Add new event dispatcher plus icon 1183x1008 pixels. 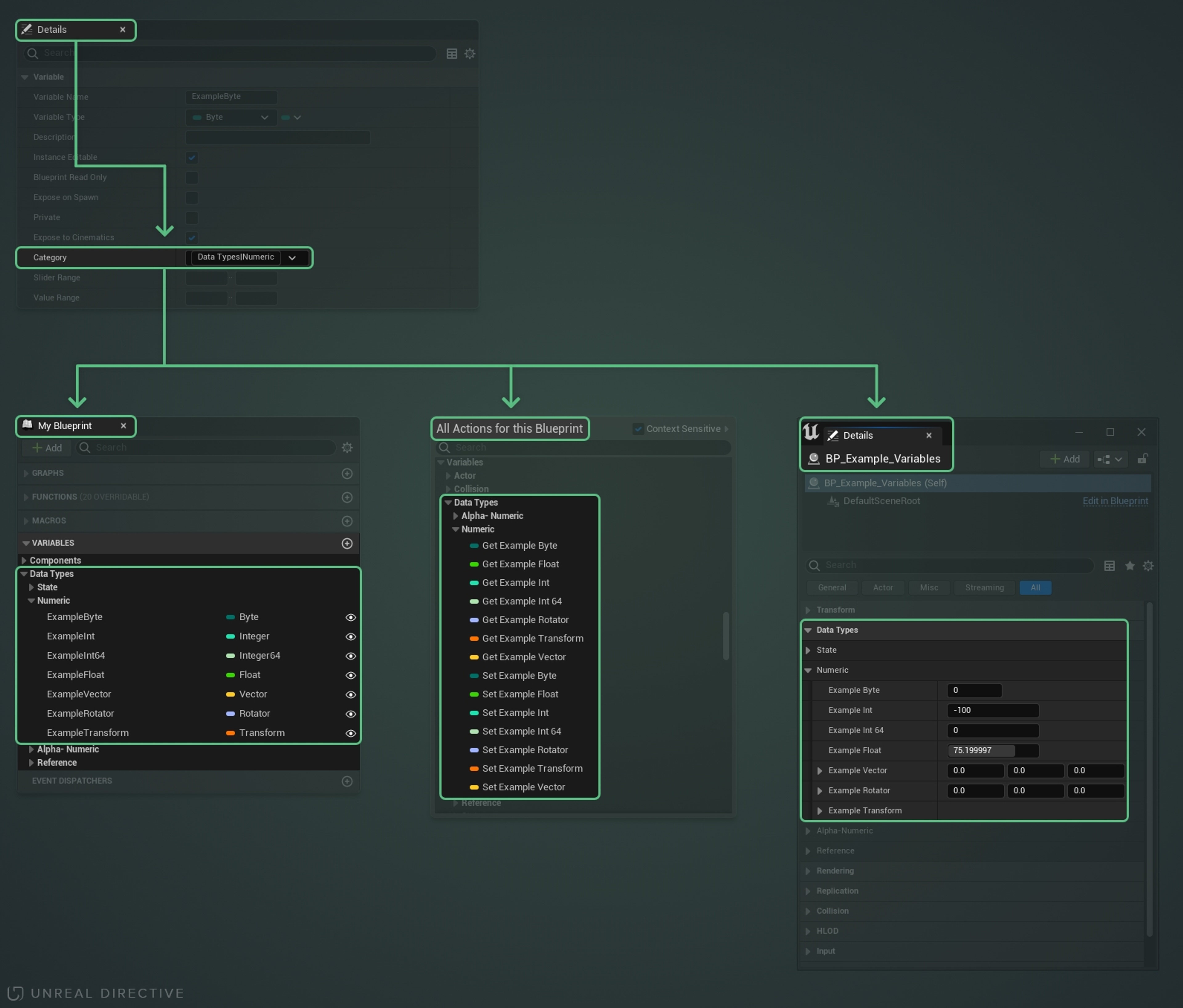coord(347,781)
